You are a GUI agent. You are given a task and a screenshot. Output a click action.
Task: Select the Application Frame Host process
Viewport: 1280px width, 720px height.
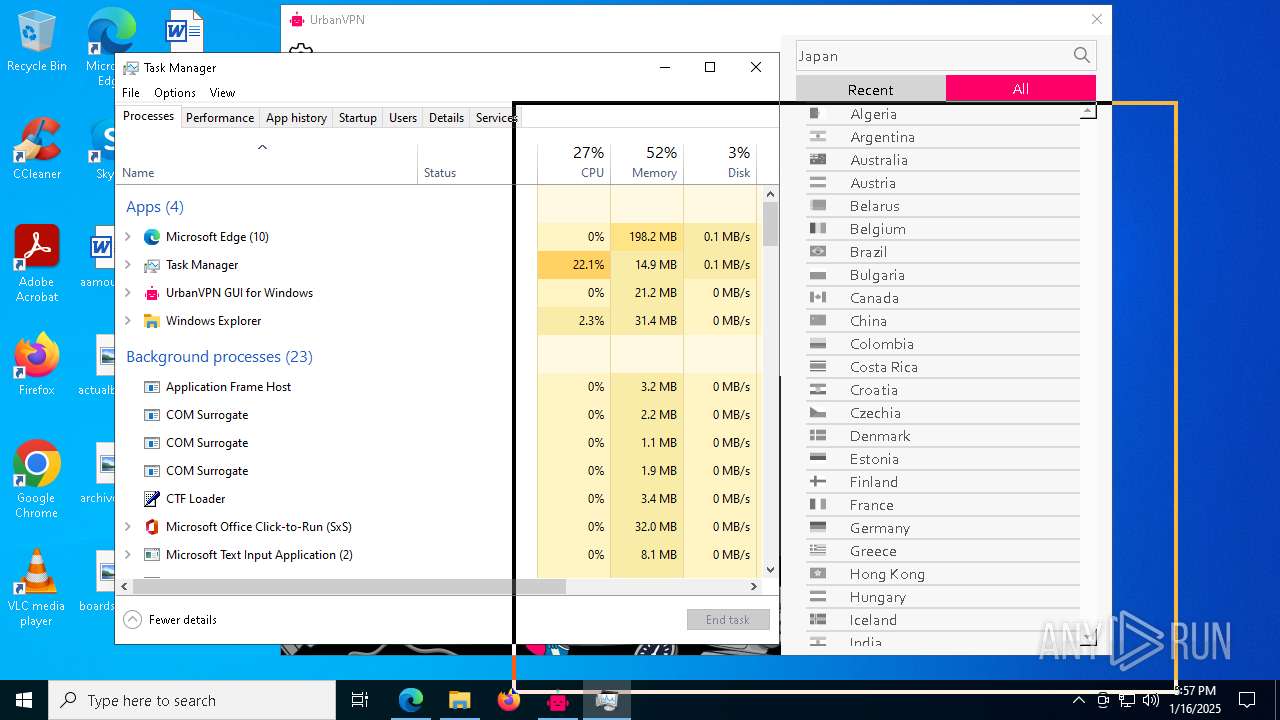coord(228,387)
